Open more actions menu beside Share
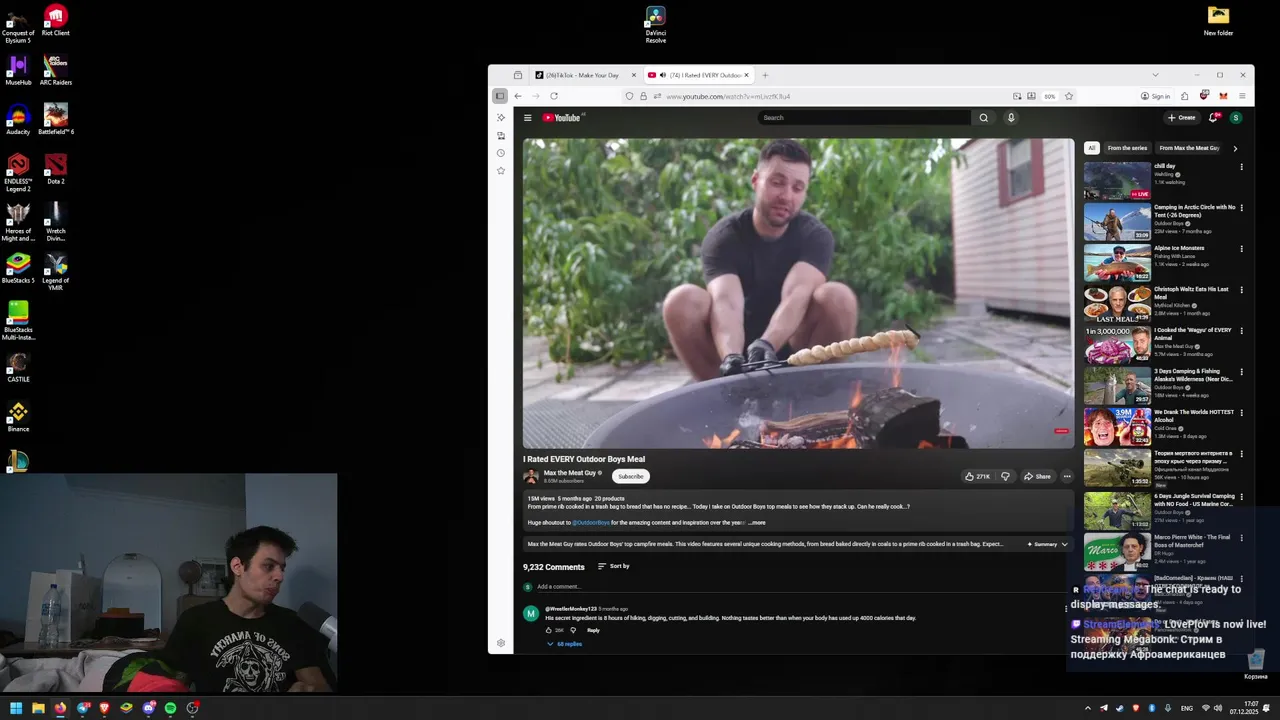Screen dimensions: 1280x720 (x=1067, y=476)
